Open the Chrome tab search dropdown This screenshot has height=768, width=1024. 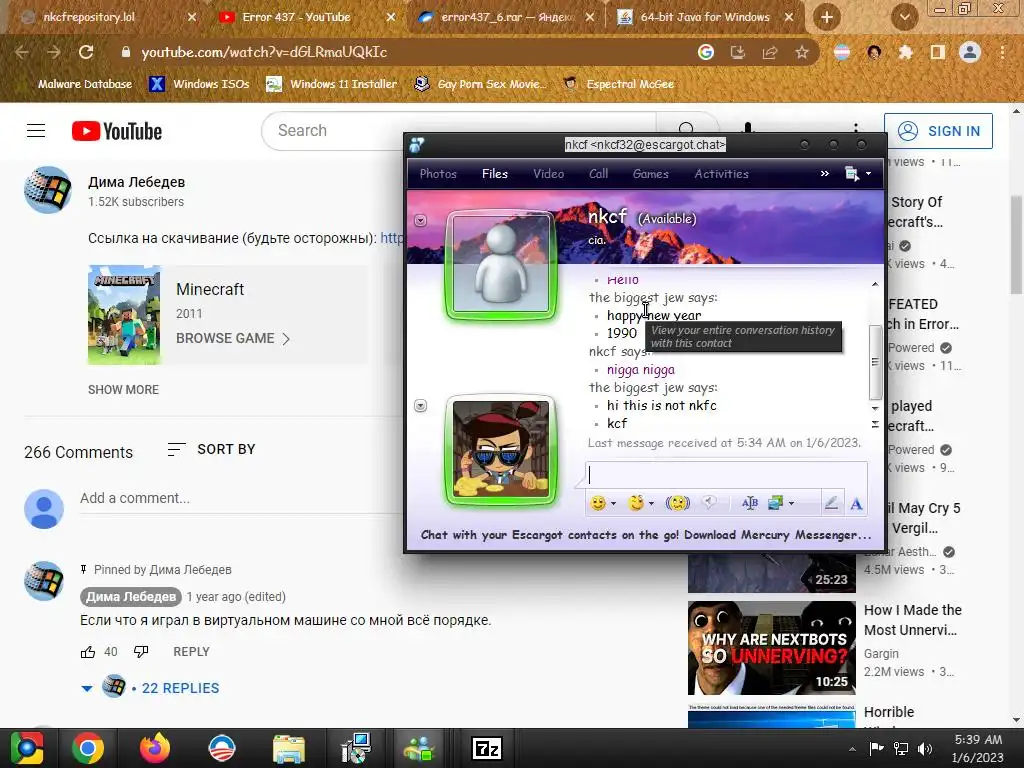(x=904, y=17)
